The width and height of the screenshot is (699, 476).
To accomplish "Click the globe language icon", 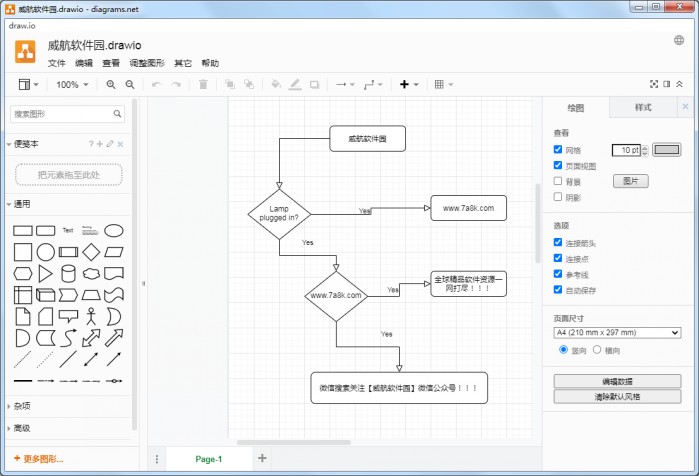I will pos(679,40).
